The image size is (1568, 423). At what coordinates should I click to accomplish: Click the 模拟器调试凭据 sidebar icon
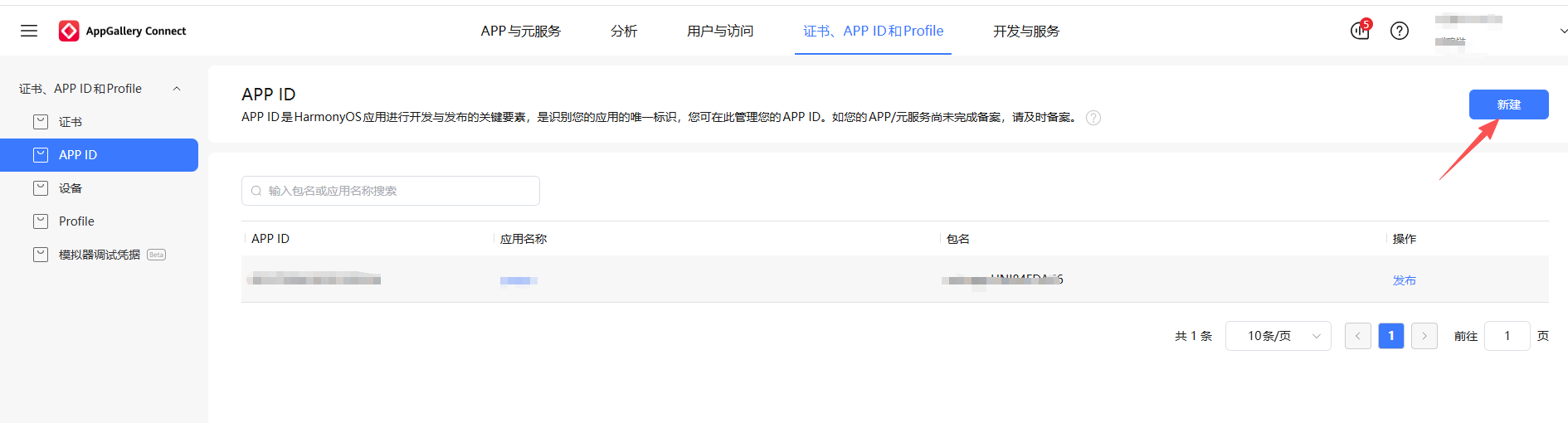pos(41,255)
